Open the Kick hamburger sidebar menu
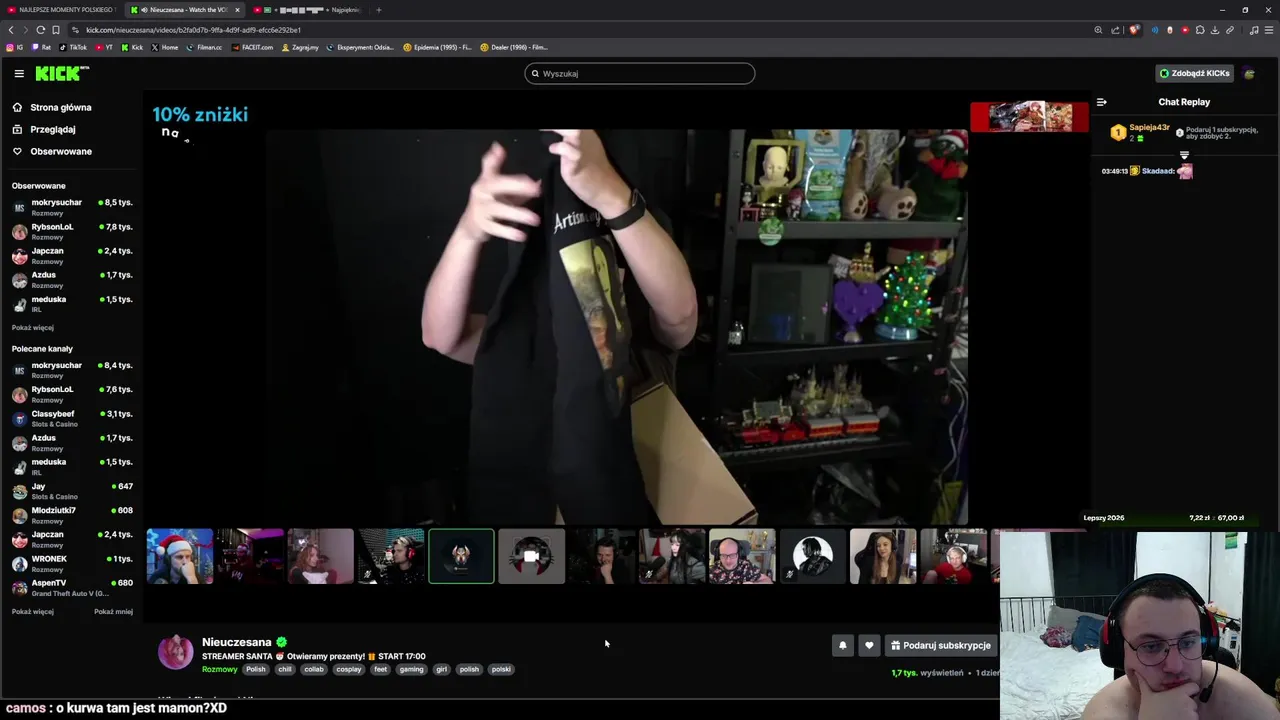Viewport: 1280px width, 720px height. [x=19, y=73]
